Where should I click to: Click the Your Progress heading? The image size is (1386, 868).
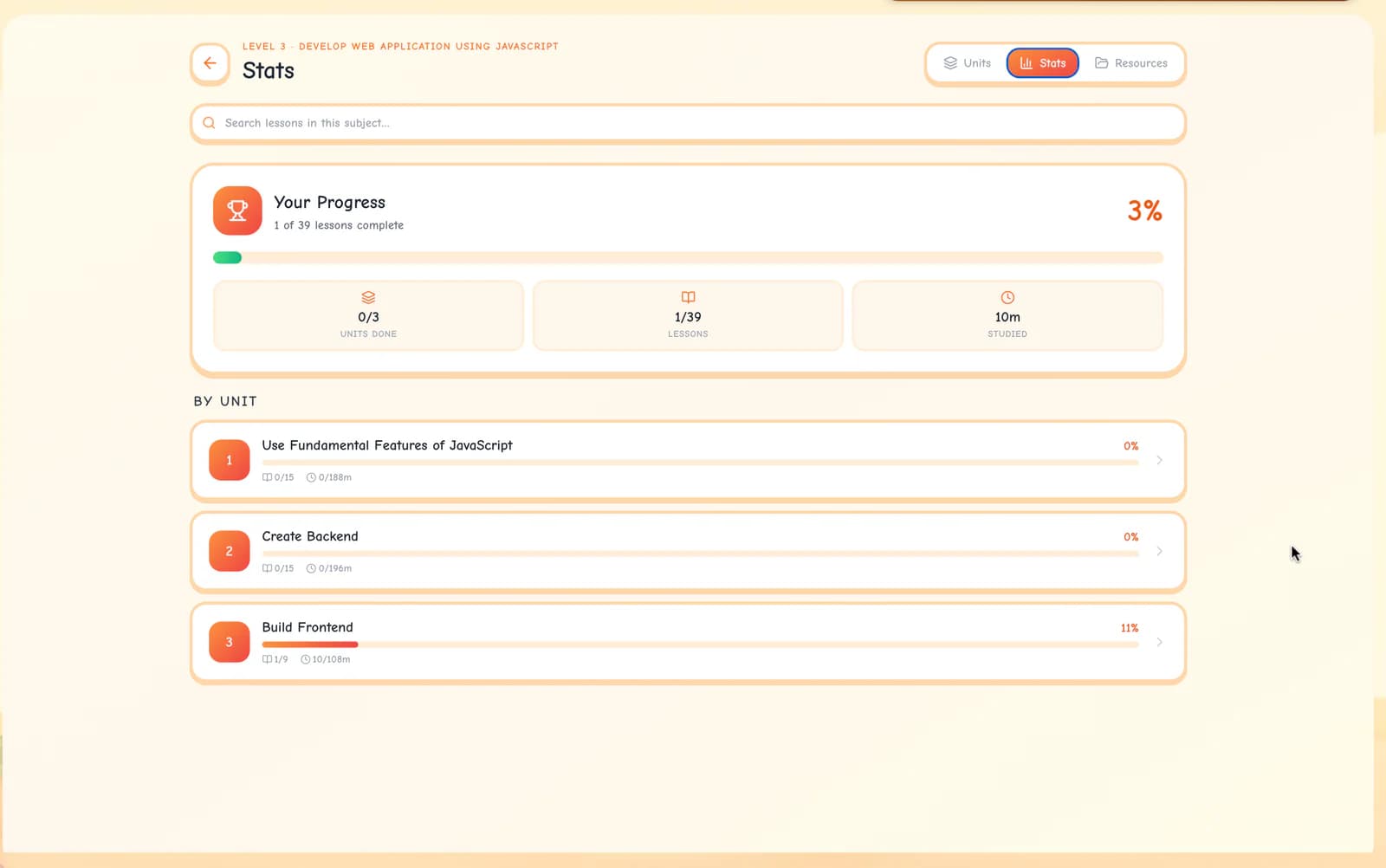tap(329, 202)
